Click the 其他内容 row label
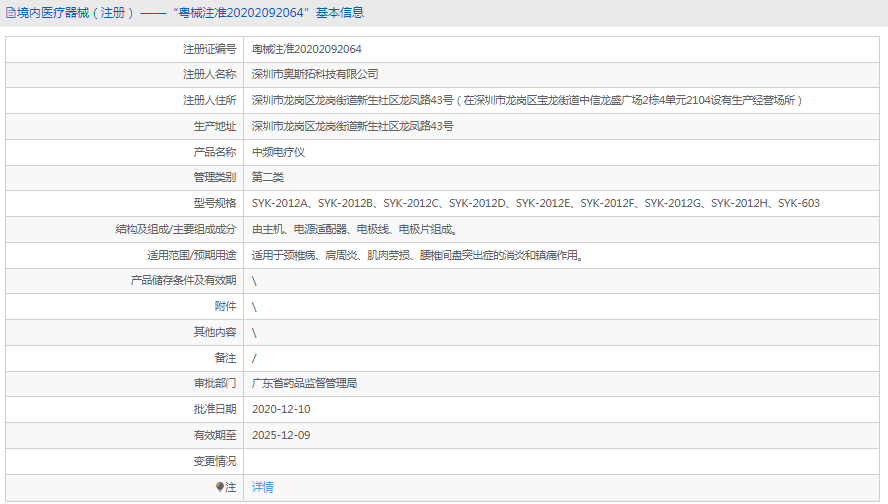This screenshot has height=504, width=888. 215,332
